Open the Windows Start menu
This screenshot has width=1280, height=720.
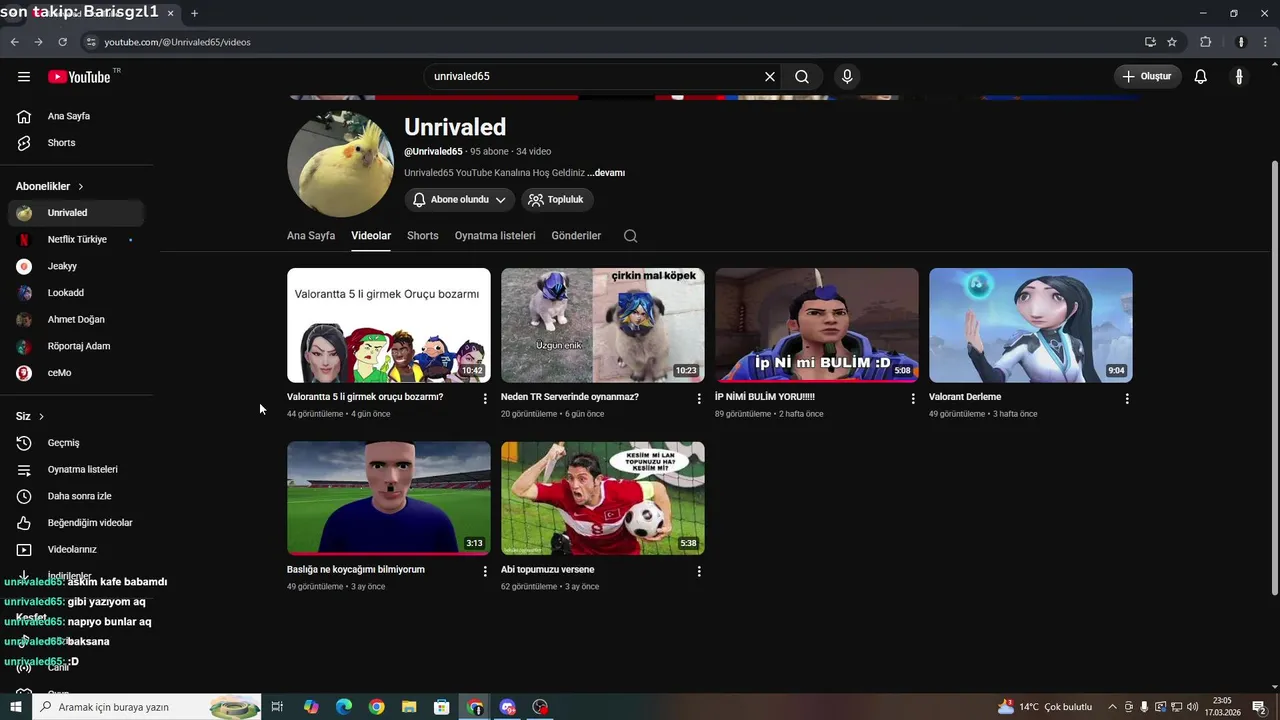(16, 707)
